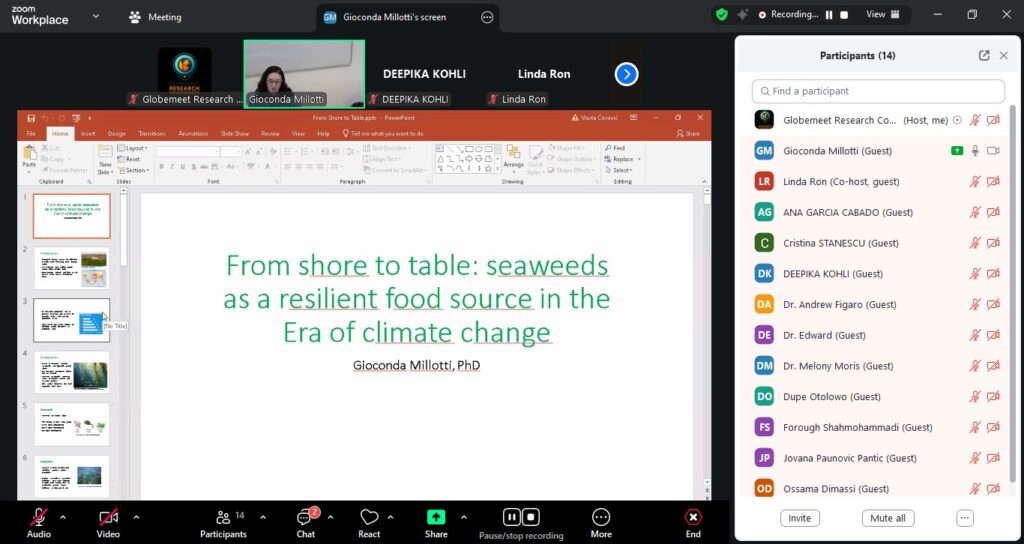Open the Chat icon with unread badge
This screenshot has height=544, width=1024.
tap(306, 517)
